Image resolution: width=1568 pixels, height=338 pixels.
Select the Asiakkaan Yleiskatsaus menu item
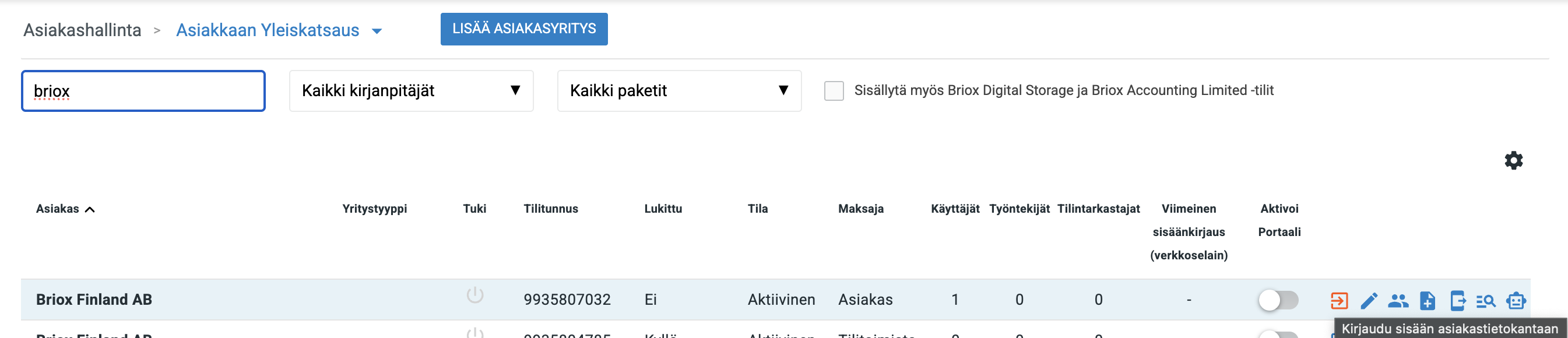coord(268,30)
